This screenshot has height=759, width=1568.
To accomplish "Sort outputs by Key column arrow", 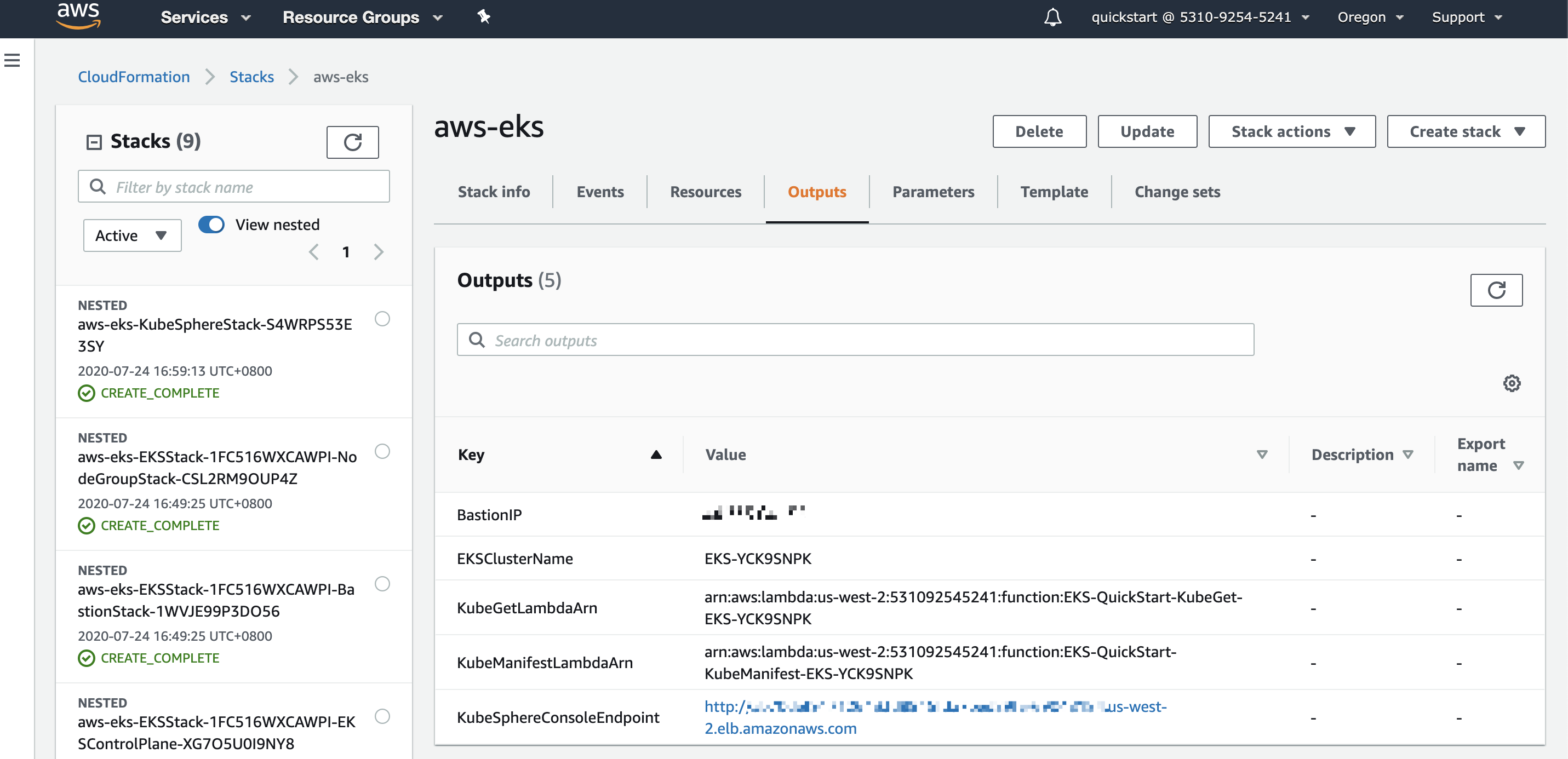I will click(656, 455).
